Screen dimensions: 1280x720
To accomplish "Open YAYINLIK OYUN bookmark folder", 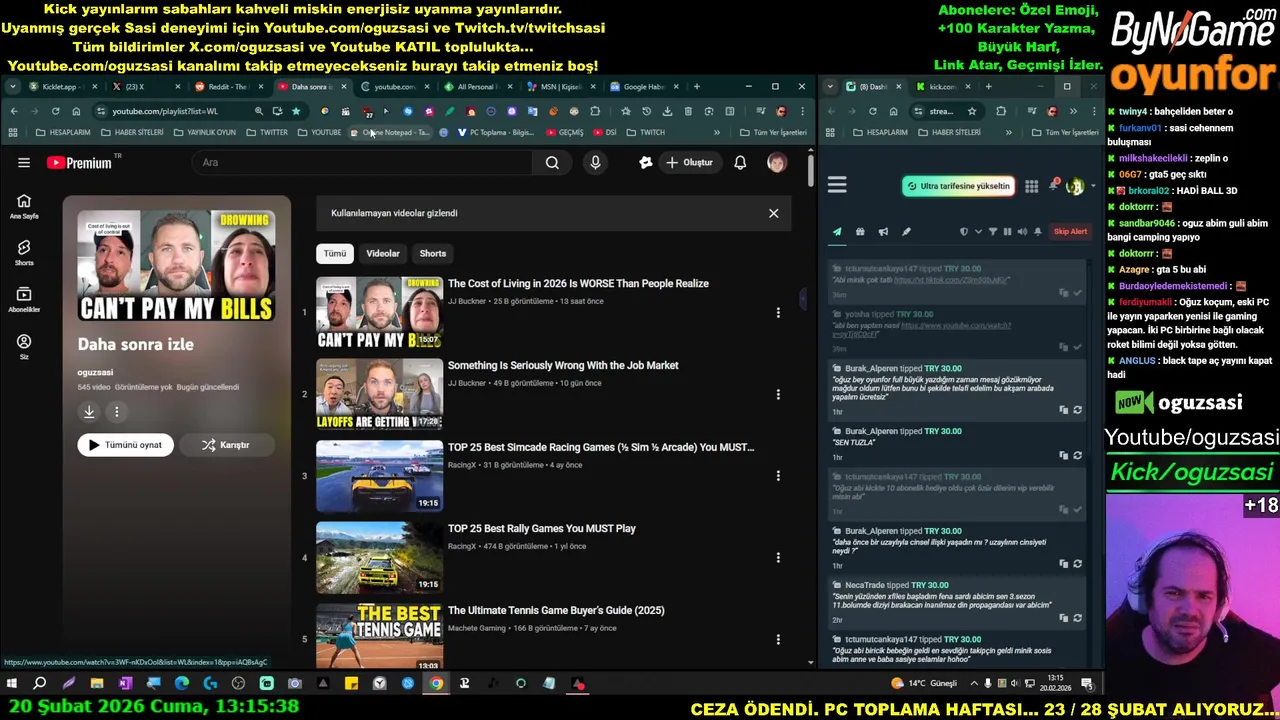I will (x=205, y=132).
